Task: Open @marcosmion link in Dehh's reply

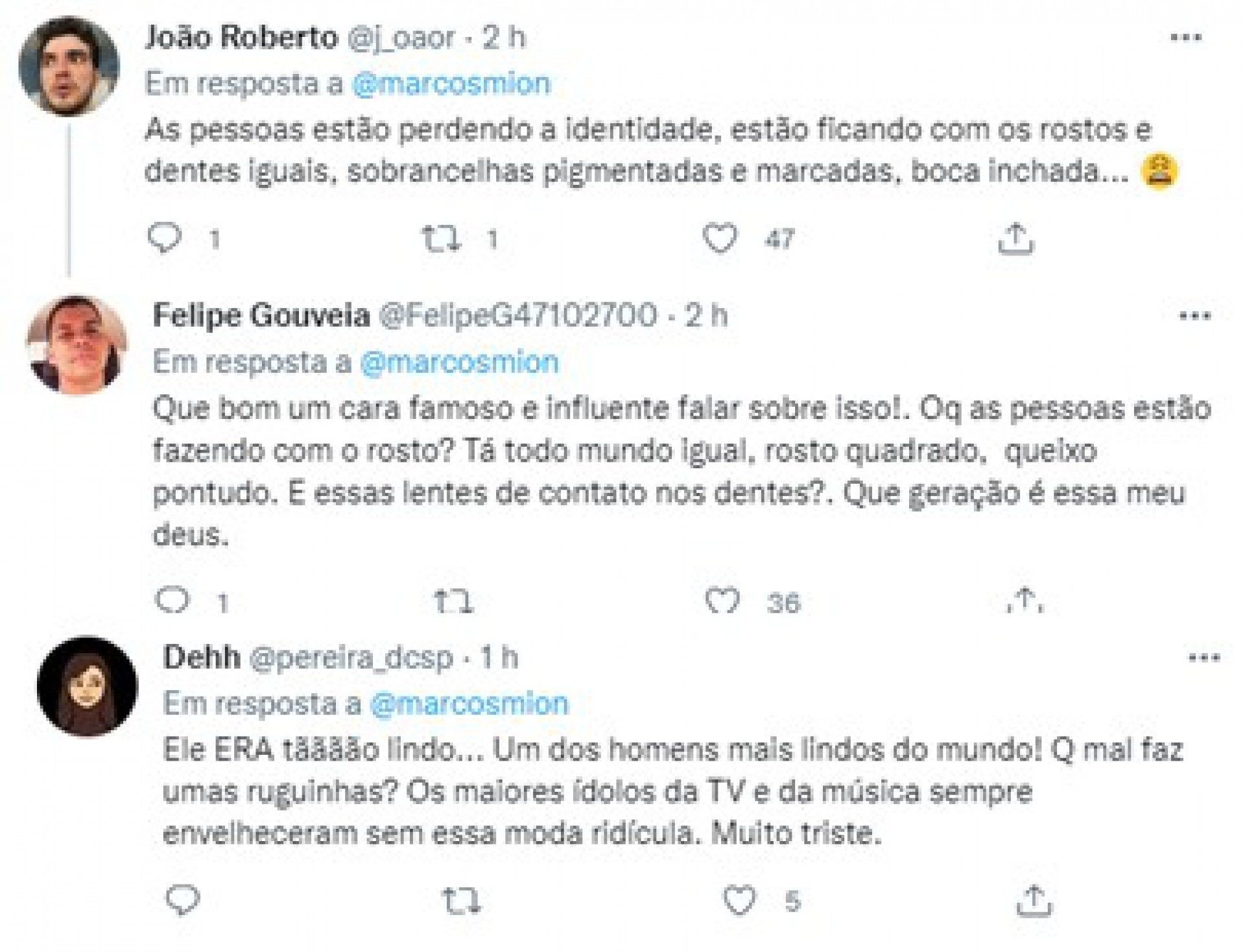Action: pyautogui.click(x=468, y=704)
